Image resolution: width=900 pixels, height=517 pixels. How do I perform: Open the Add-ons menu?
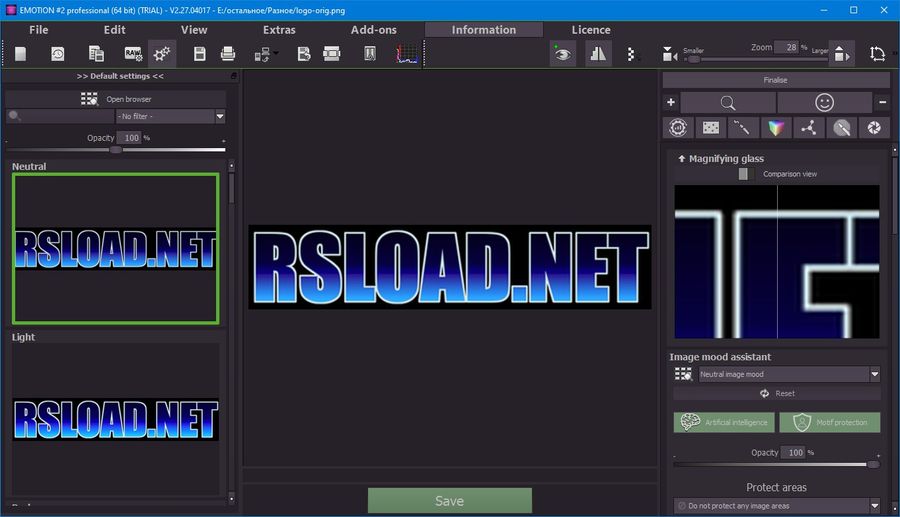click(374, 30)
